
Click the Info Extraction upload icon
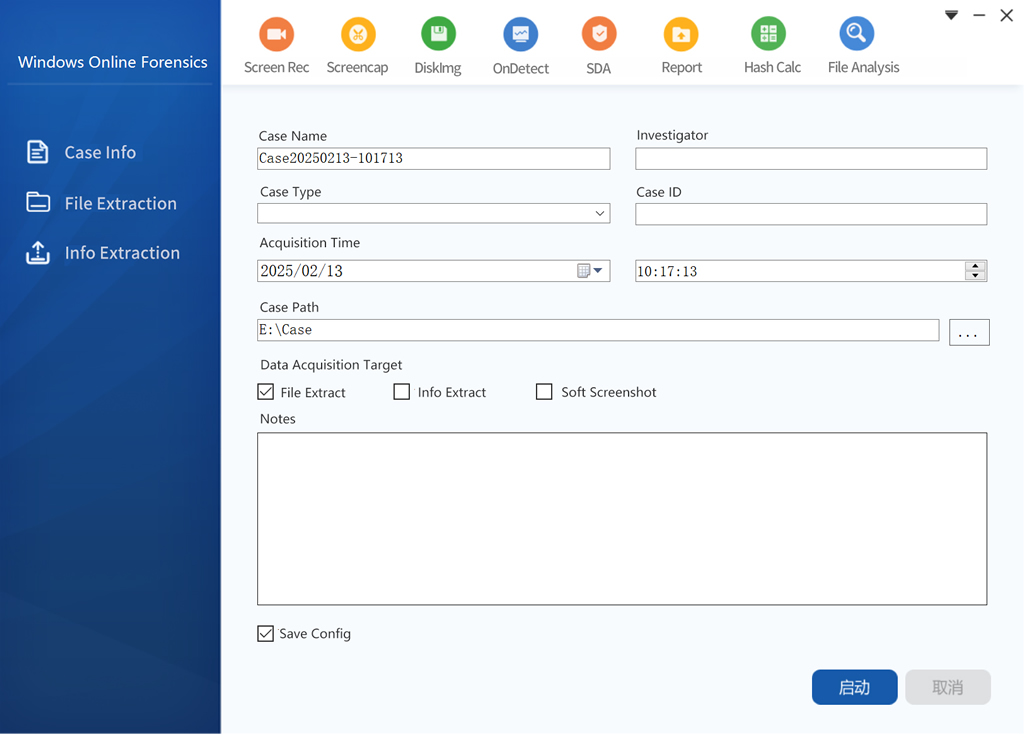38,253
